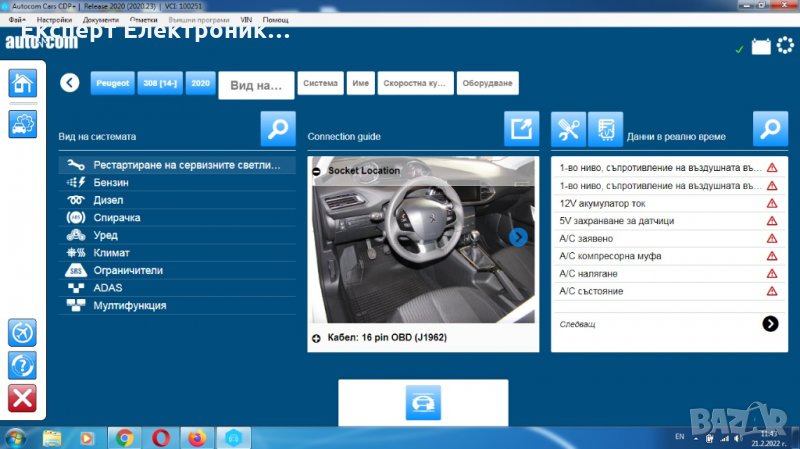Open the Windows Start button
The height and width of the screenshot is (449, 800).
click(15, 438)
